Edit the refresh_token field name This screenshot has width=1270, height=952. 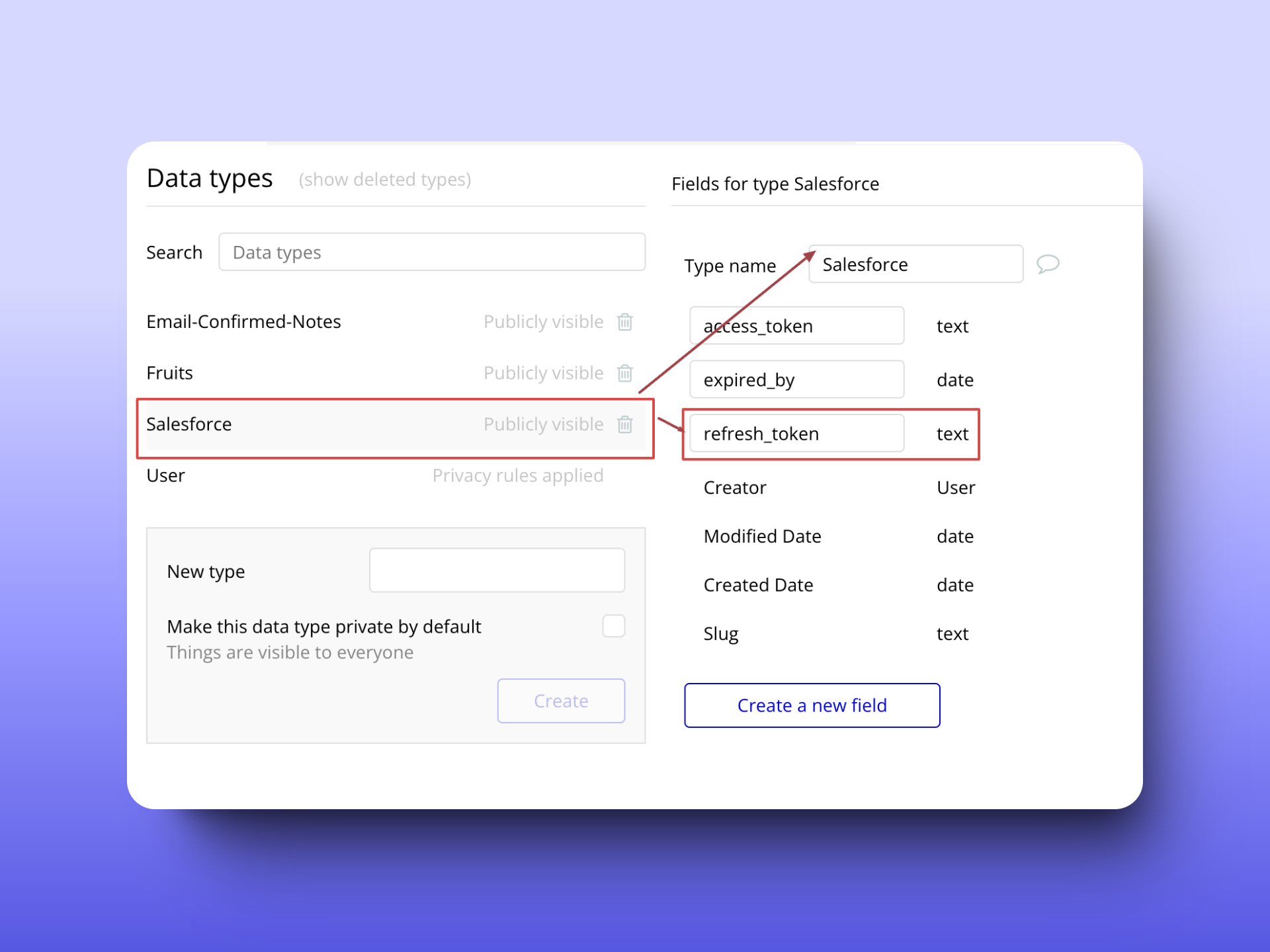click(x=796, y=434)
